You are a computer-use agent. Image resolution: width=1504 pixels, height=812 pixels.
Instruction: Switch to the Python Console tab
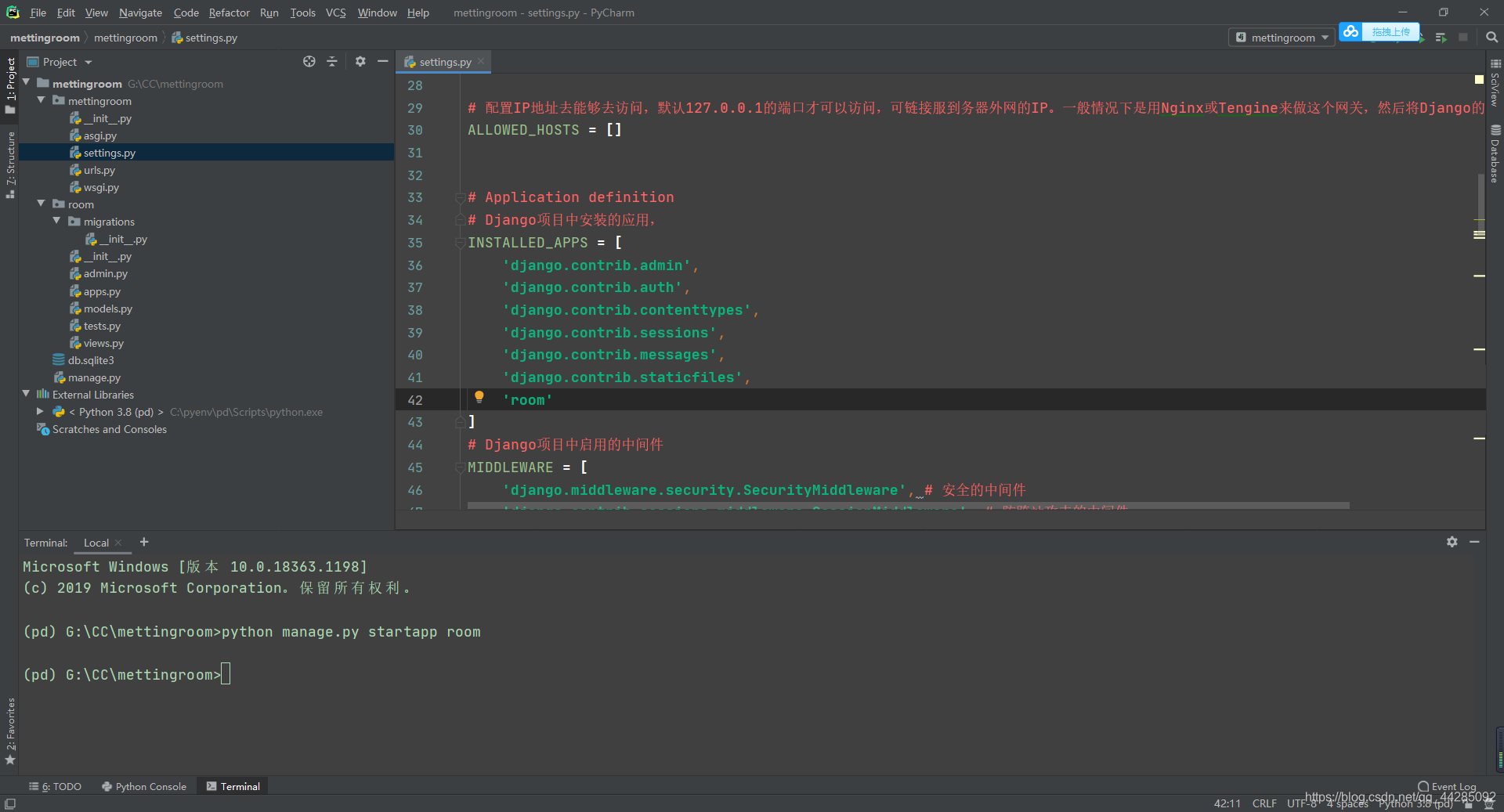pos(144,786)
